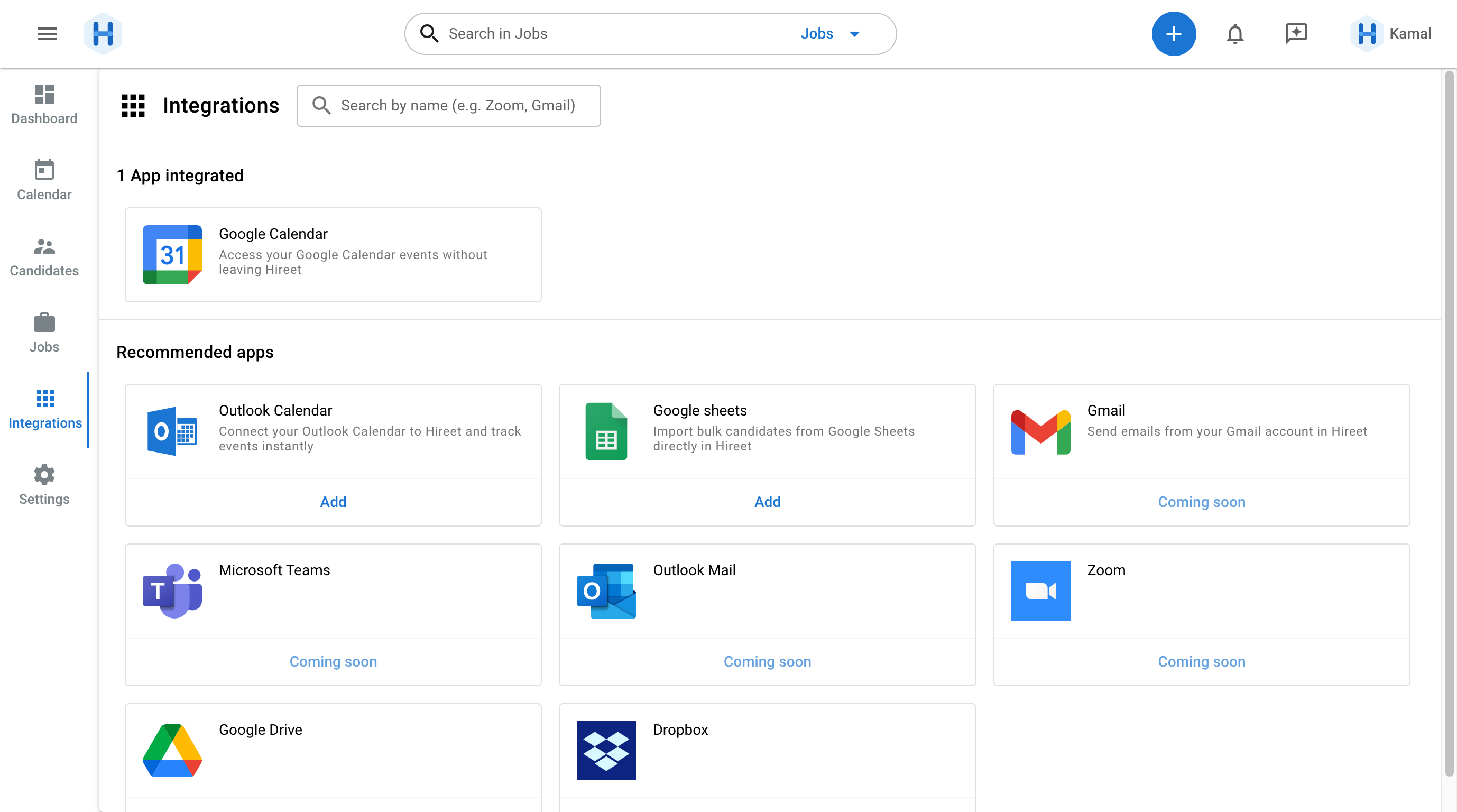Viewport: 1457px width, 812px height.
Task: Click the magnifier icon in global search
Action: [429, 34]
